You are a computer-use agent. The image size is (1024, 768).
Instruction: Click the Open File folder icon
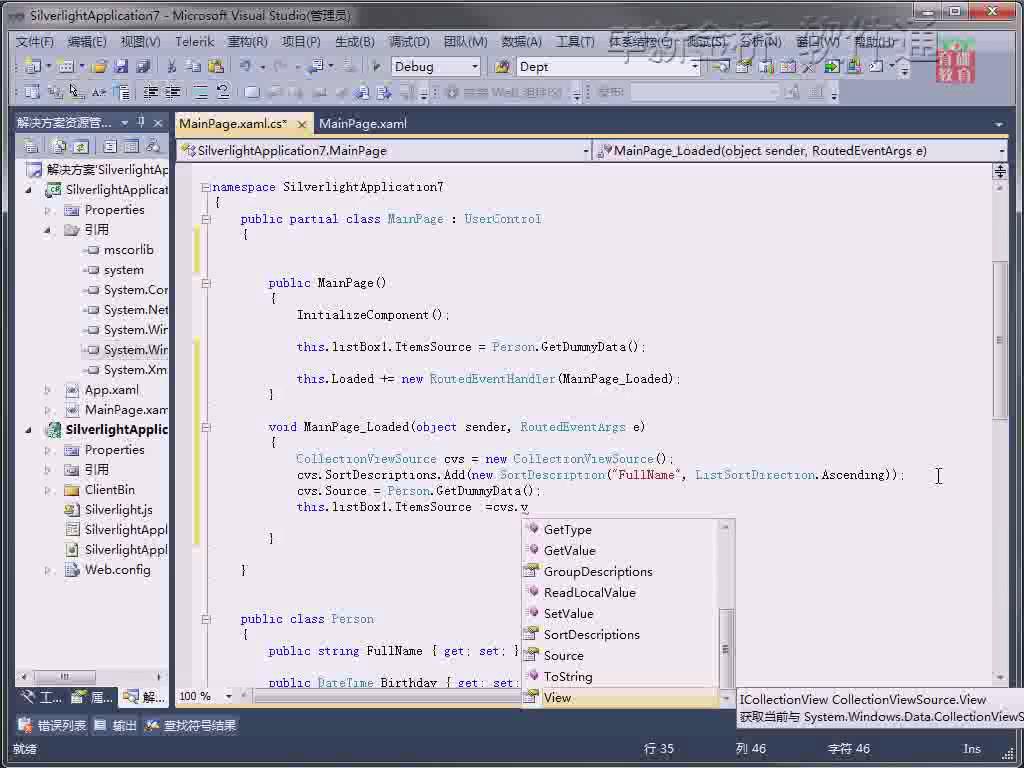99,66
